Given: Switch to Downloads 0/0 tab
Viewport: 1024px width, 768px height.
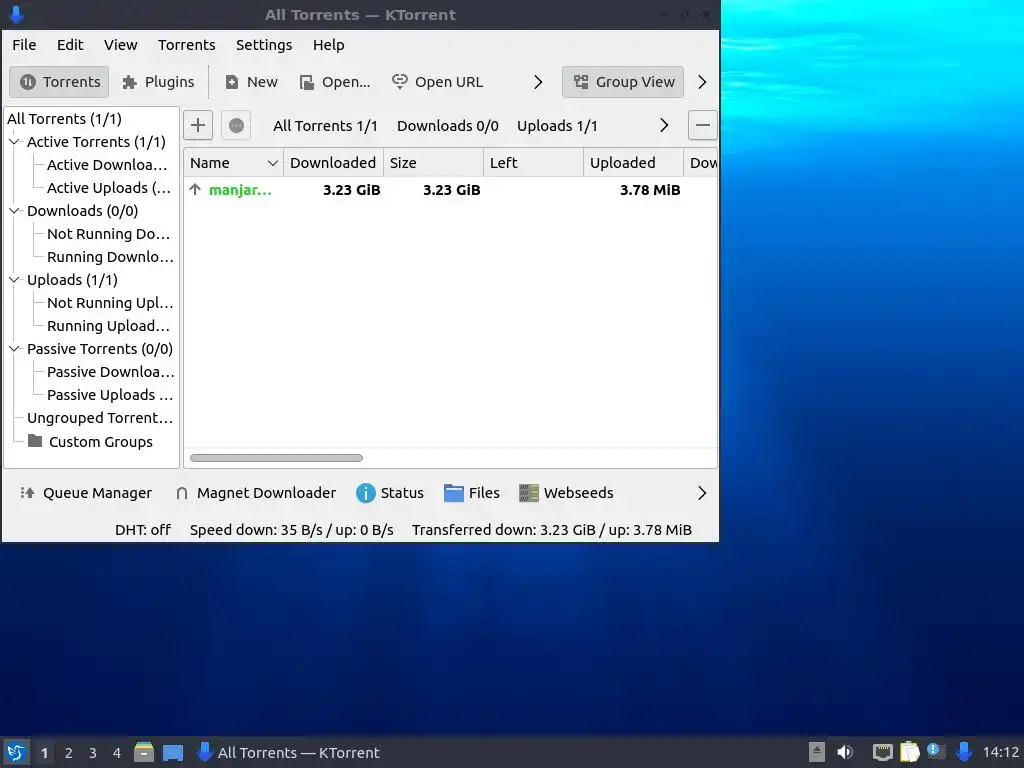Looking at the screenshot, I should click(x=448, y=126).
